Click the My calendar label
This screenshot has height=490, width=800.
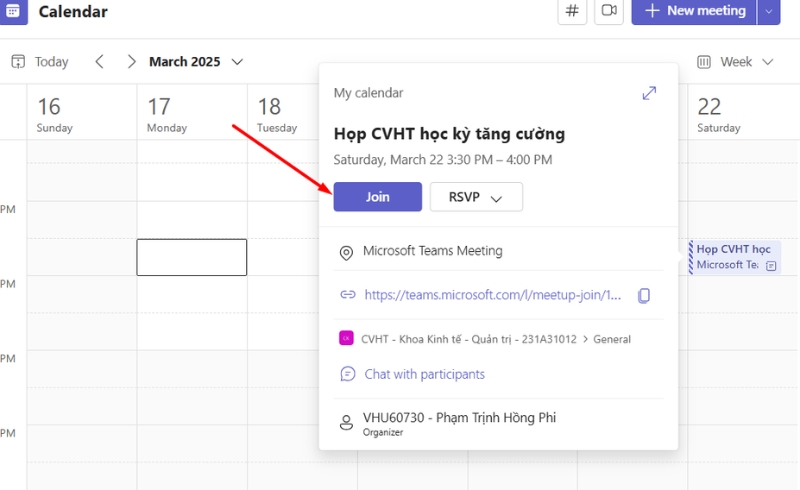pos(368,93)
